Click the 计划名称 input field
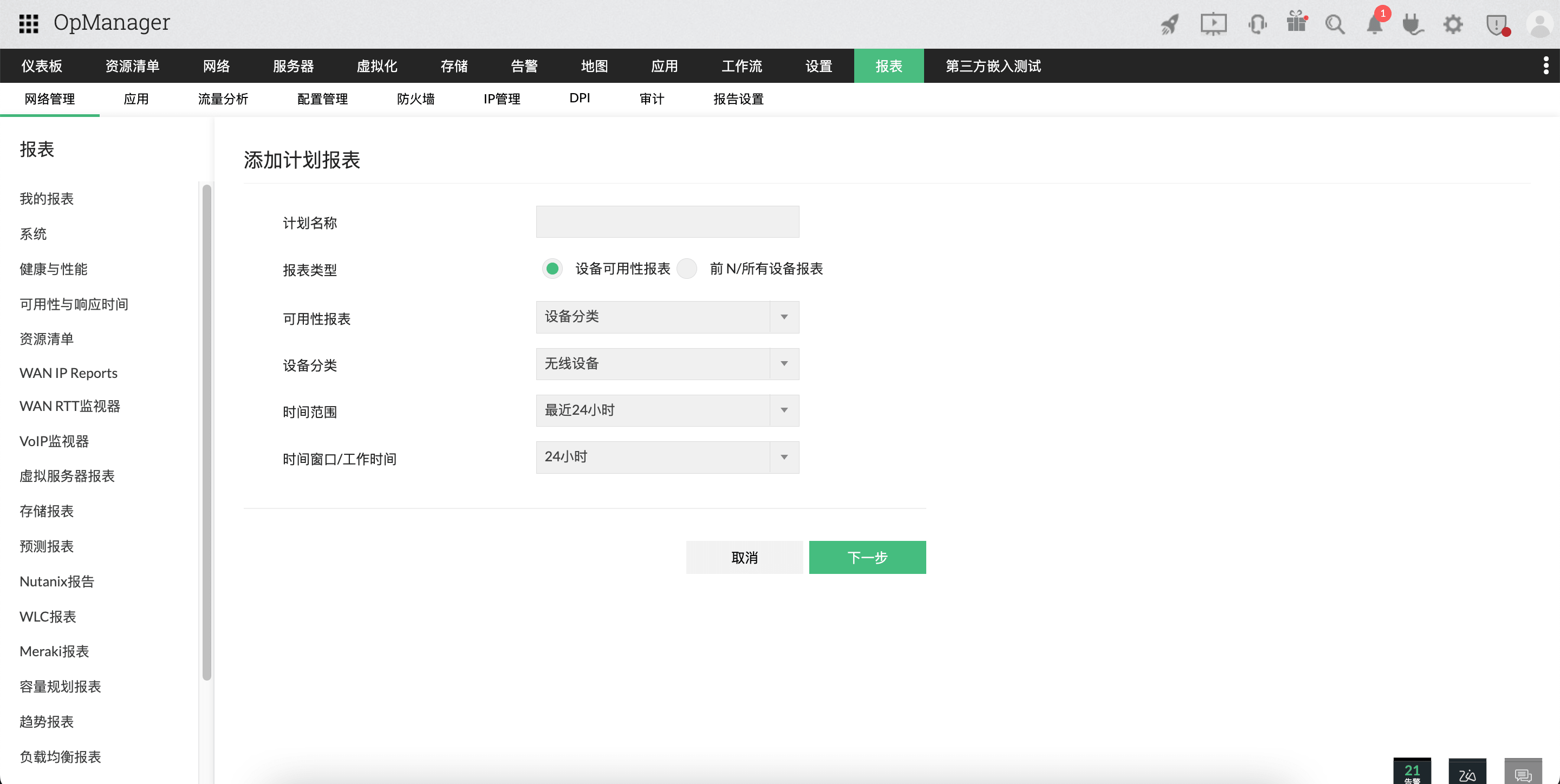1560x784 pixels. coord(667,221)
